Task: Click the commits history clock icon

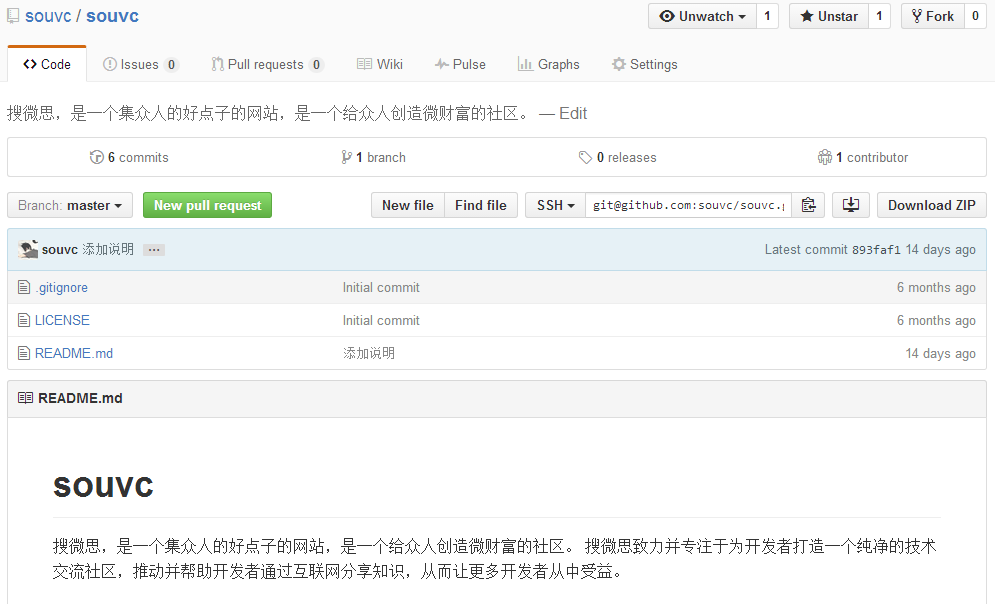Action: coord(96,157)
